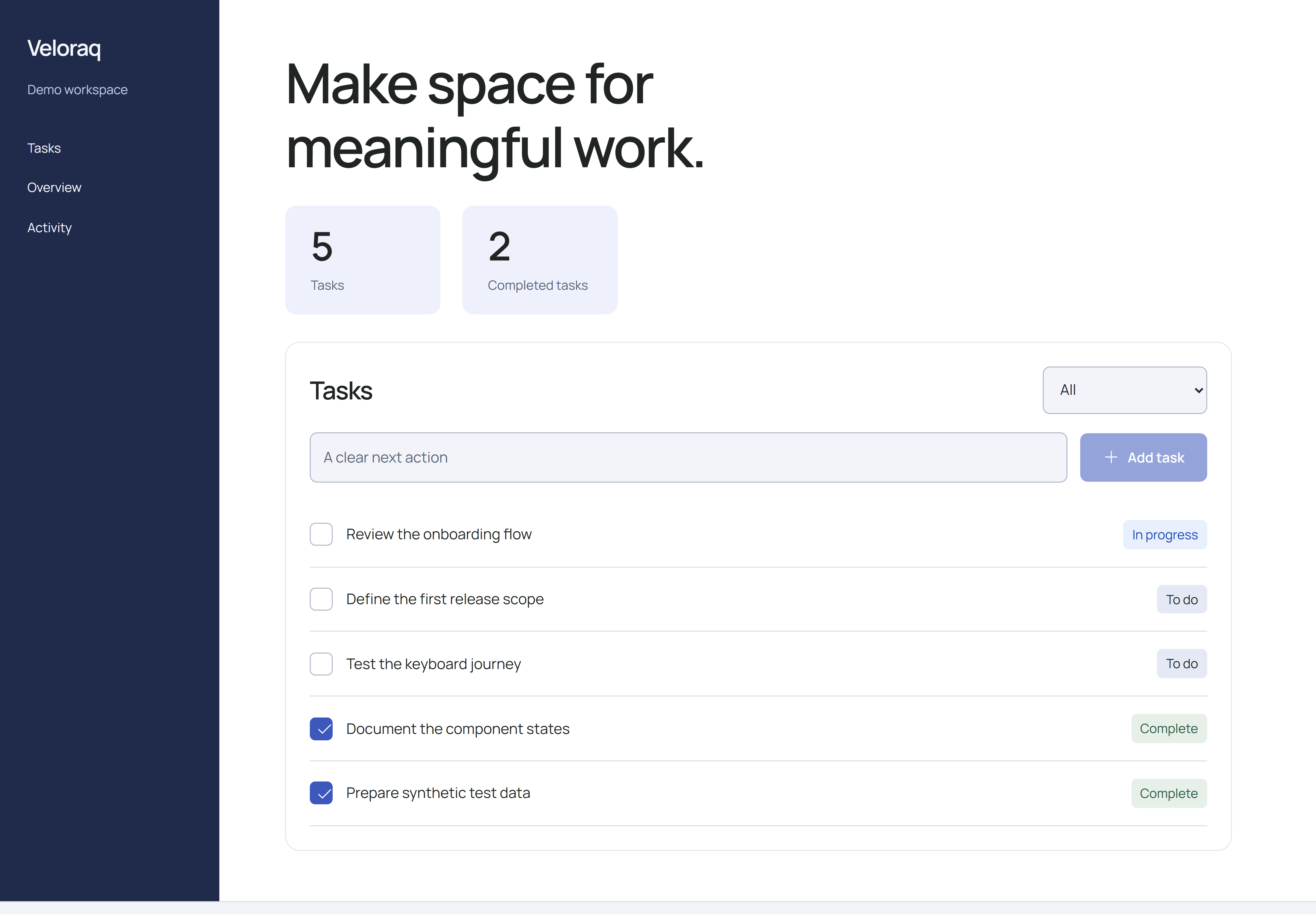Click Complete badge for Document the component states
The width and height of the screenshot is (1316, 914).
click(x=1168, y=728)
